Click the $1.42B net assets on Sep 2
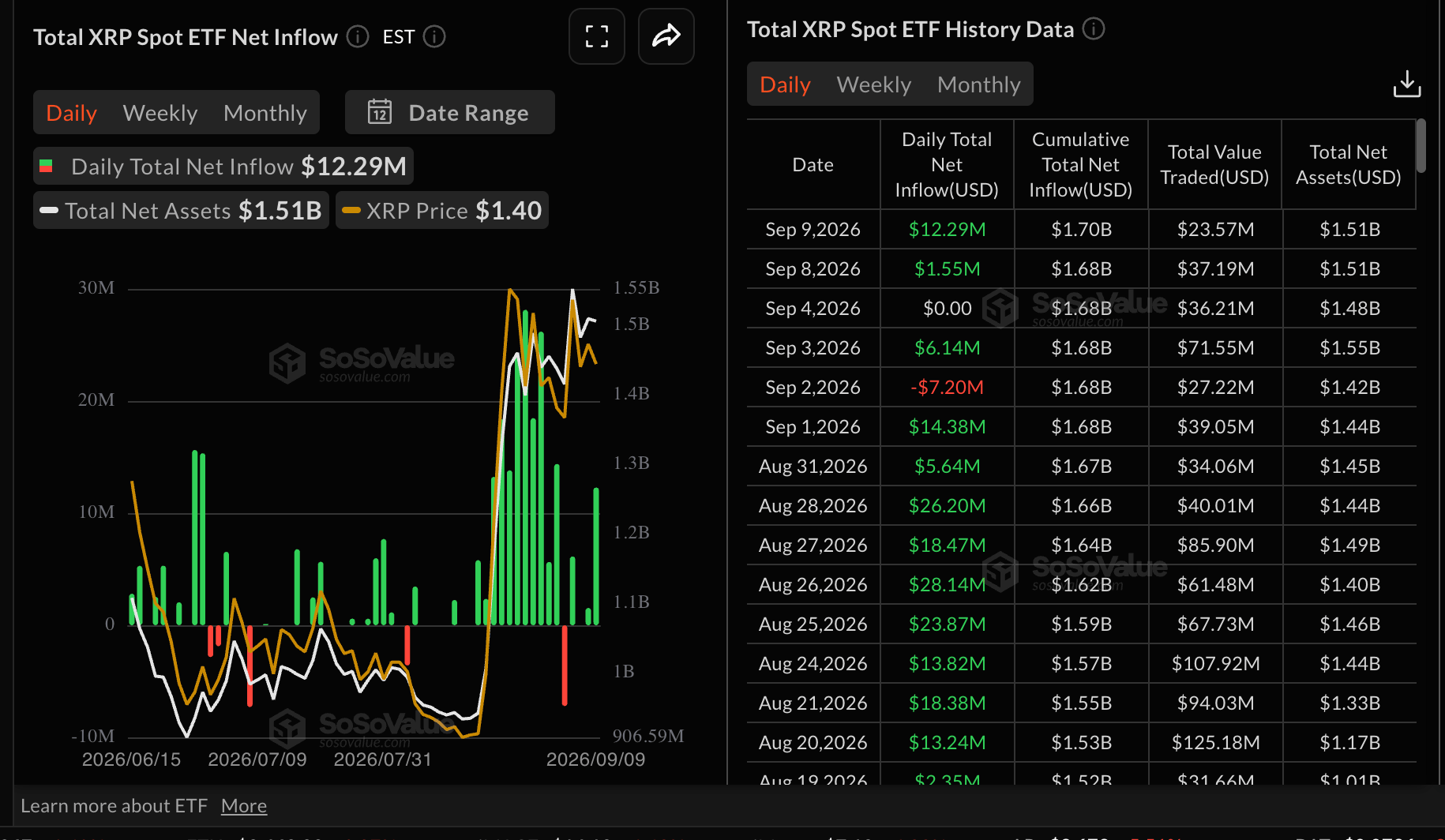This screenshot has width=1445, height=840. [x=1349, y=388]
